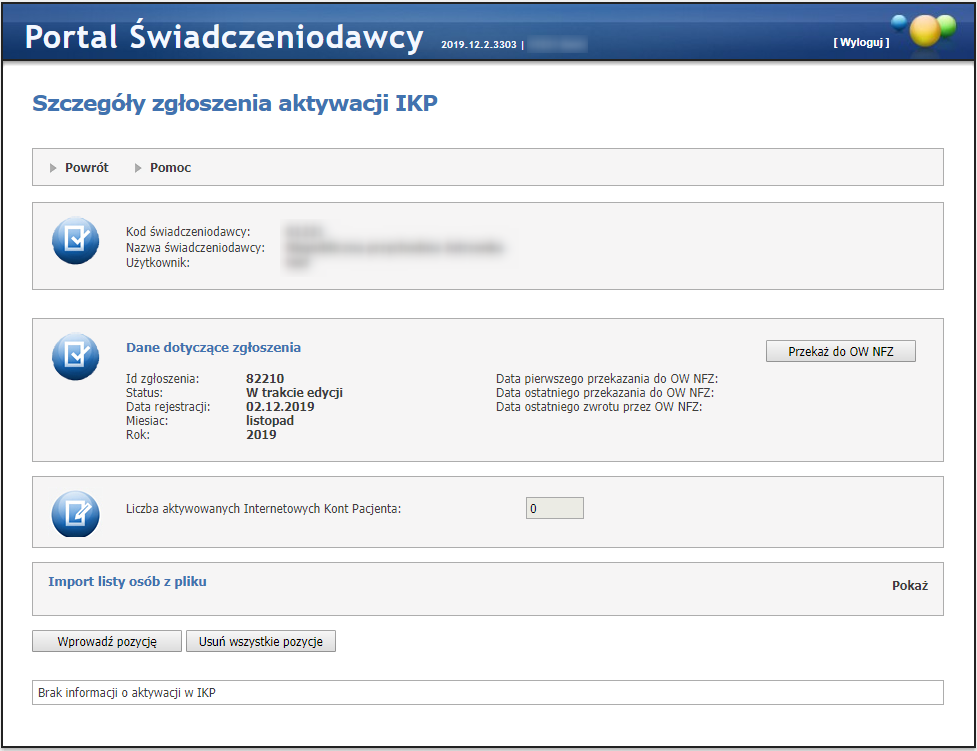Image resolution: width=977 pixels, height=751 pixels.
Task: Focus the activated patient accounts number field
Action: click(x=554, y=508)
